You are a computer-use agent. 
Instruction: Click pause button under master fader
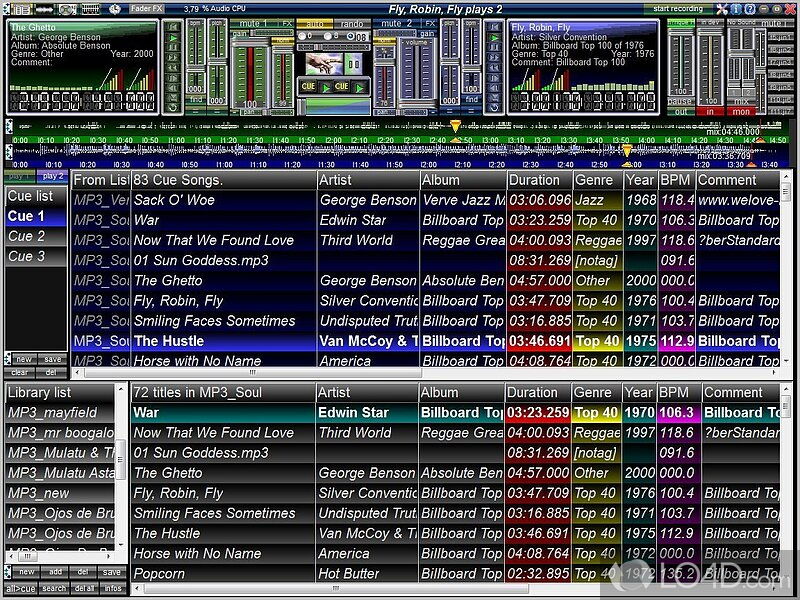[681, 102]
